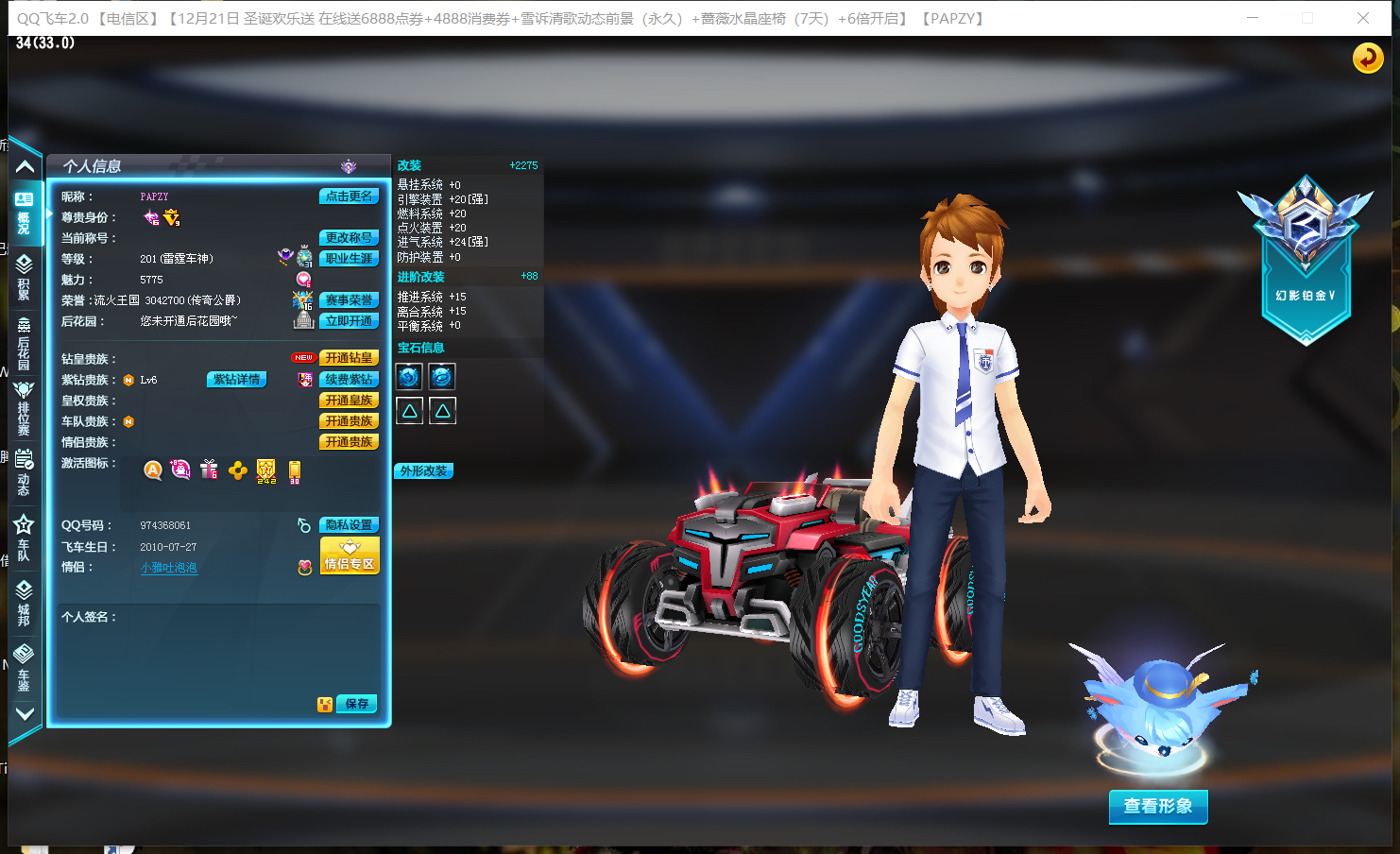The width and height of the screenshot is (1400, 854).
Task: Click 立即开通 for the back garden
Action: 349,321
